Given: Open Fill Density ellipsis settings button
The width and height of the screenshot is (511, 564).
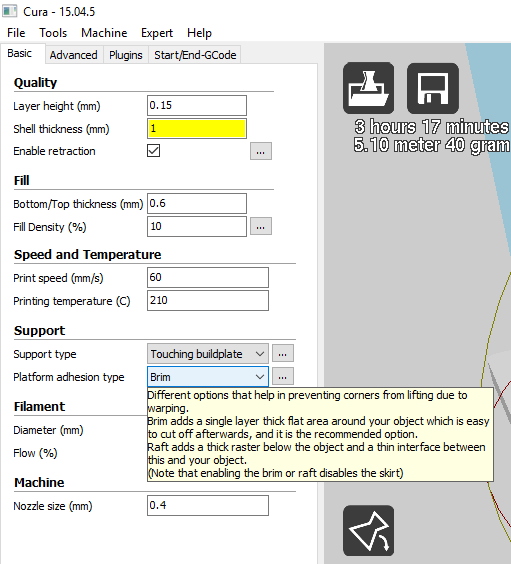Looking at the screenshot, I should coord(261,226).
